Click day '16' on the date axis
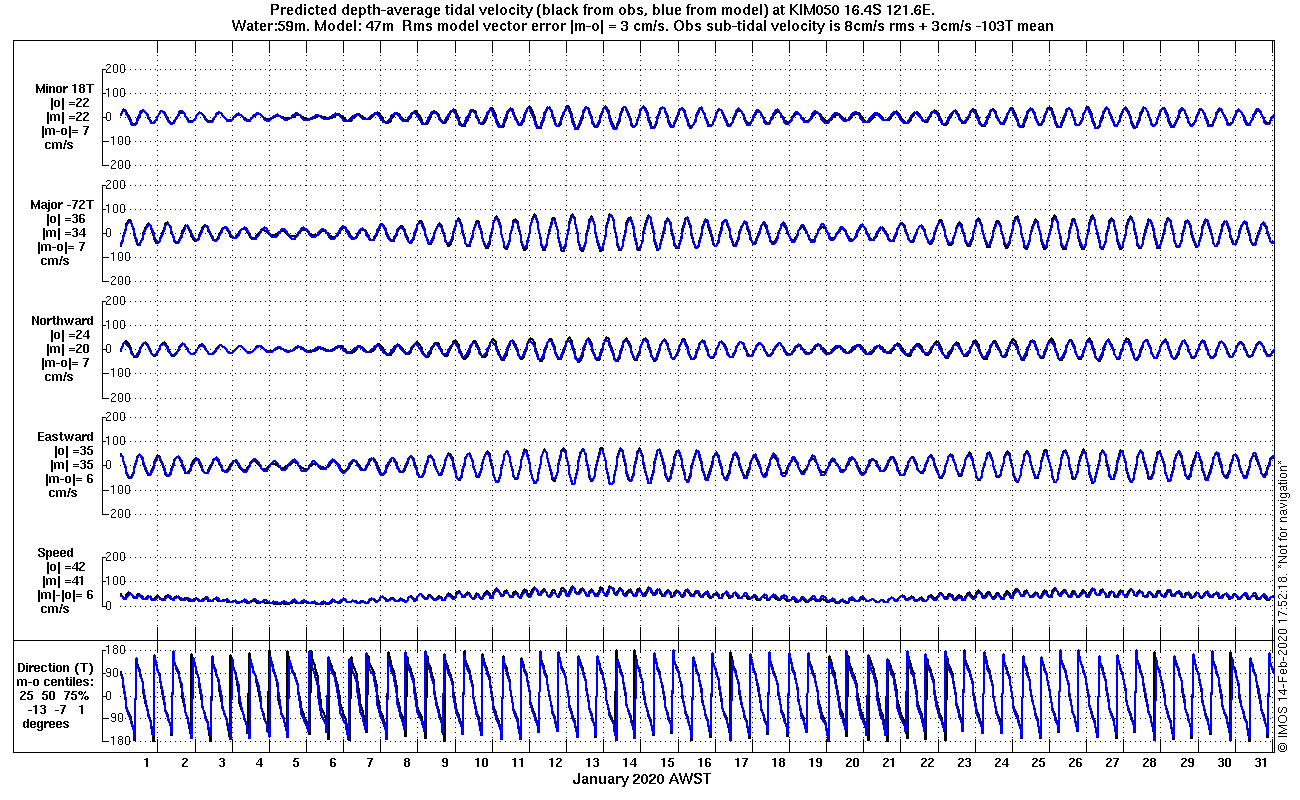The image size is (1300, 800). [x=706, y=763]
